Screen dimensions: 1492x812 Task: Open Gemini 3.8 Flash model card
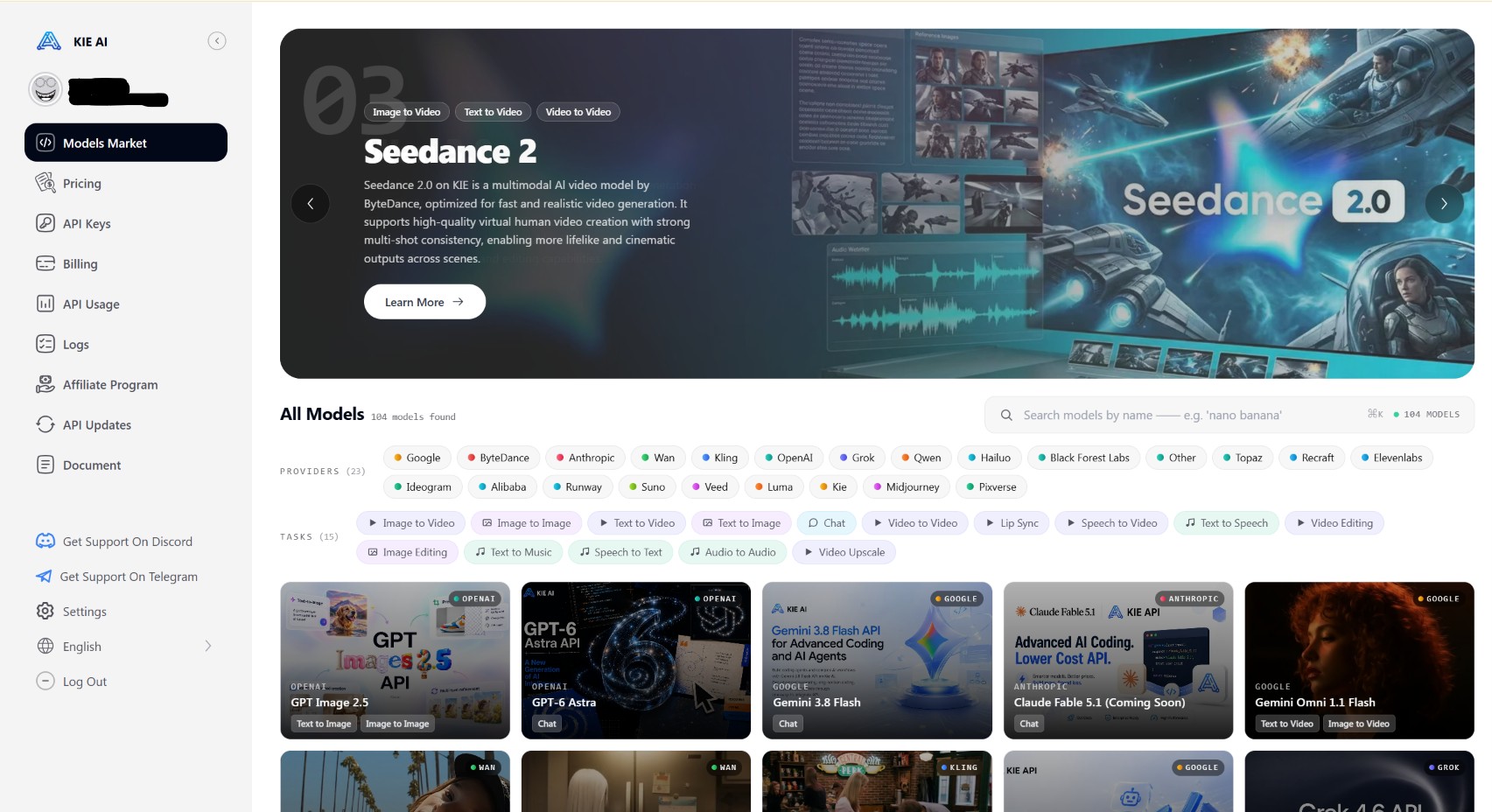[x=877, y=661]
